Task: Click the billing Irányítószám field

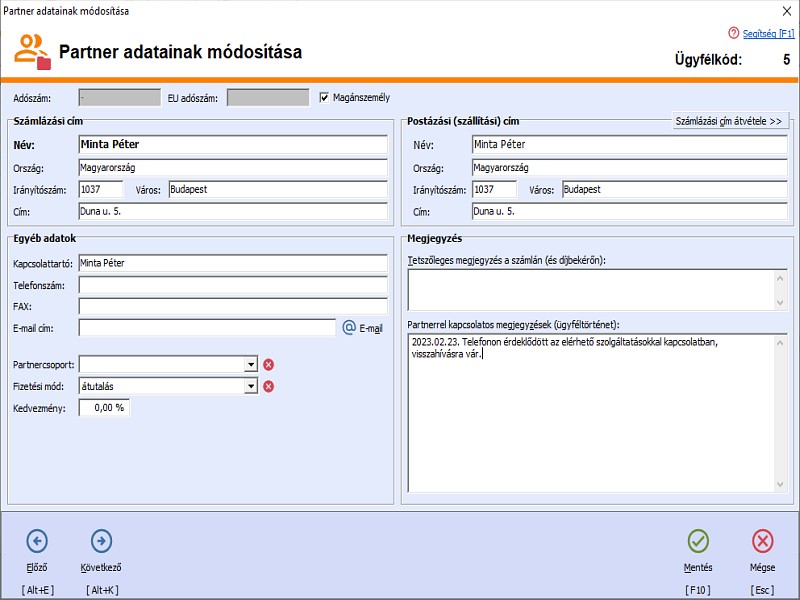Action: [100, 189]
